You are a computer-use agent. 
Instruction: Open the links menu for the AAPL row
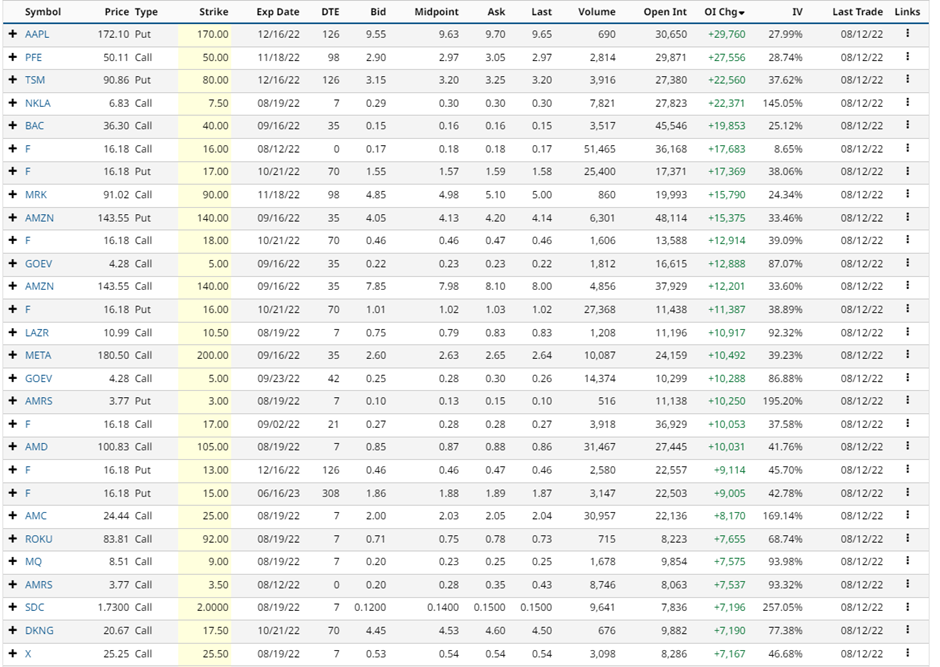click(x=908, y=34)
